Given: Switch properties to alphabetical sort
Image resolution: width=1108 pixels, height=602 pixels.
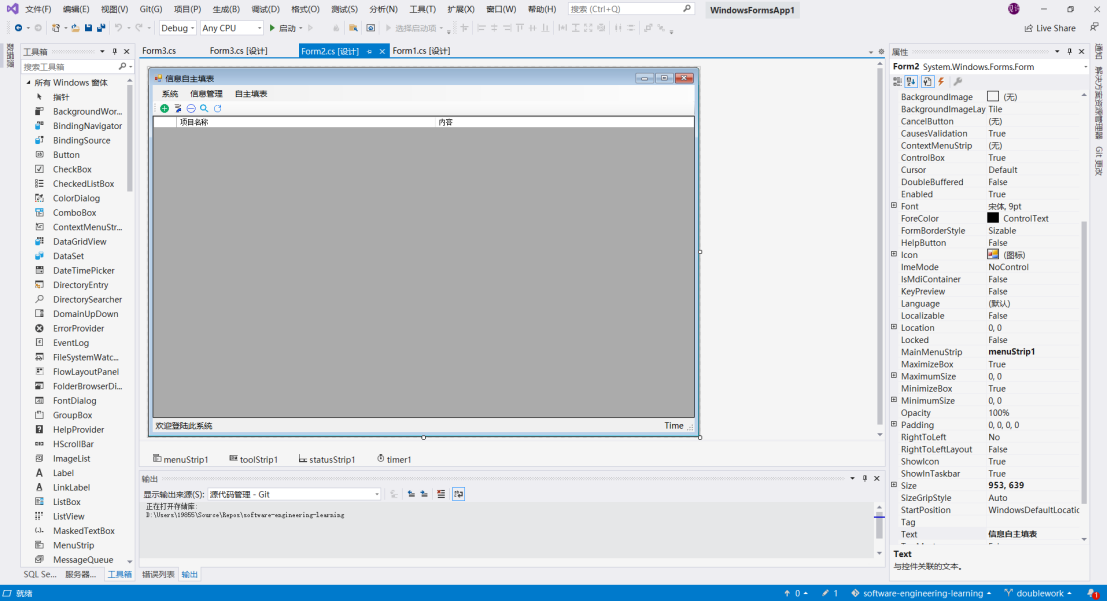Looking at the screenshot, I should pos(912,82).
